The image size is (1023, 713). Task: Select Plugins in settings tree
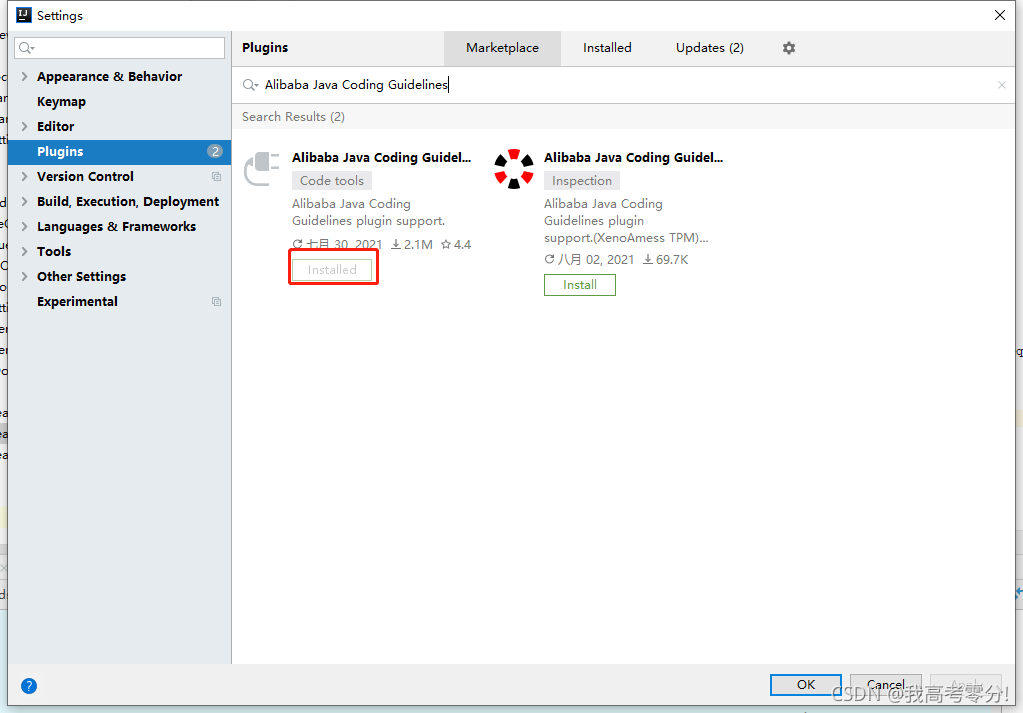tap(119, 151)
